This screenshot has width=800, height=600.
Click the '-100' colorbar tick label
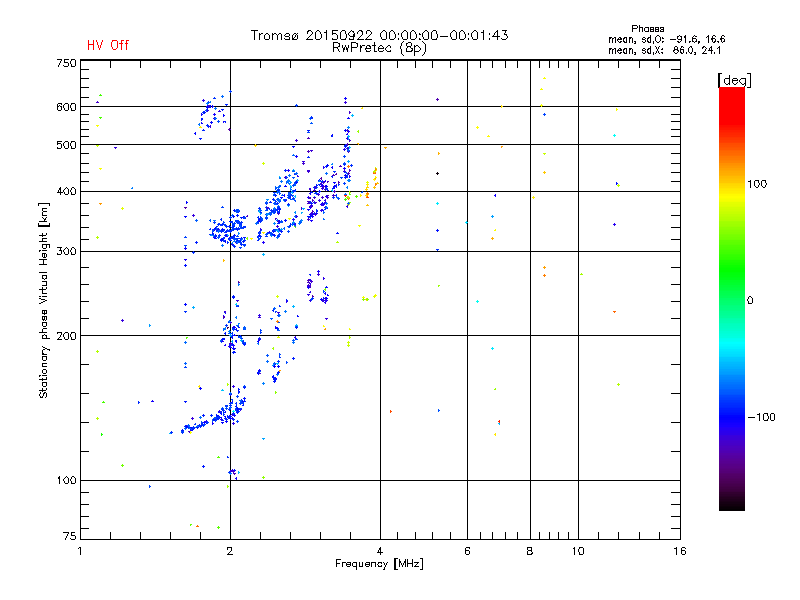point(761,417)
